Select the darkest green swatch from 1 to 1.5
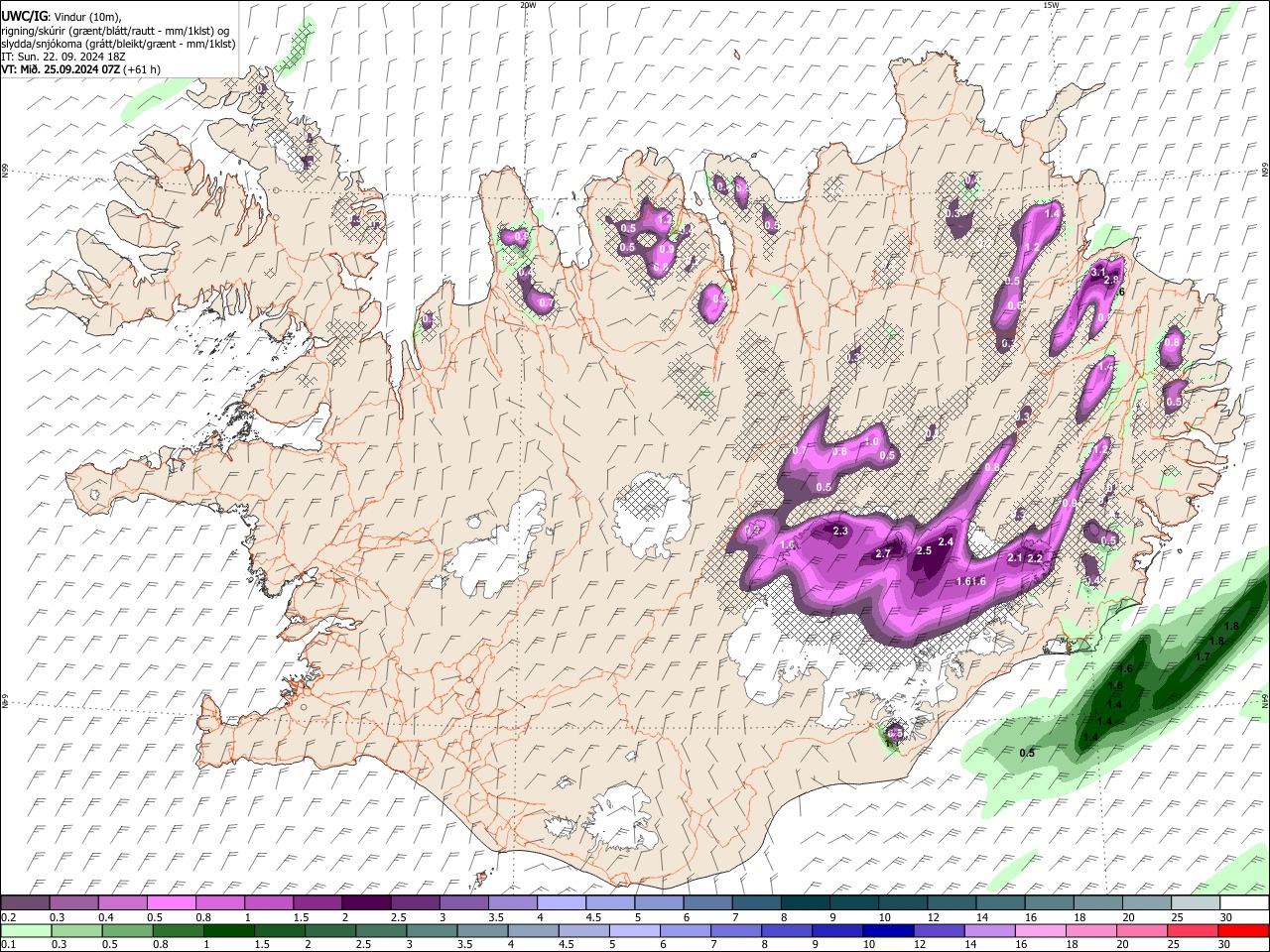 coord(228,930)
